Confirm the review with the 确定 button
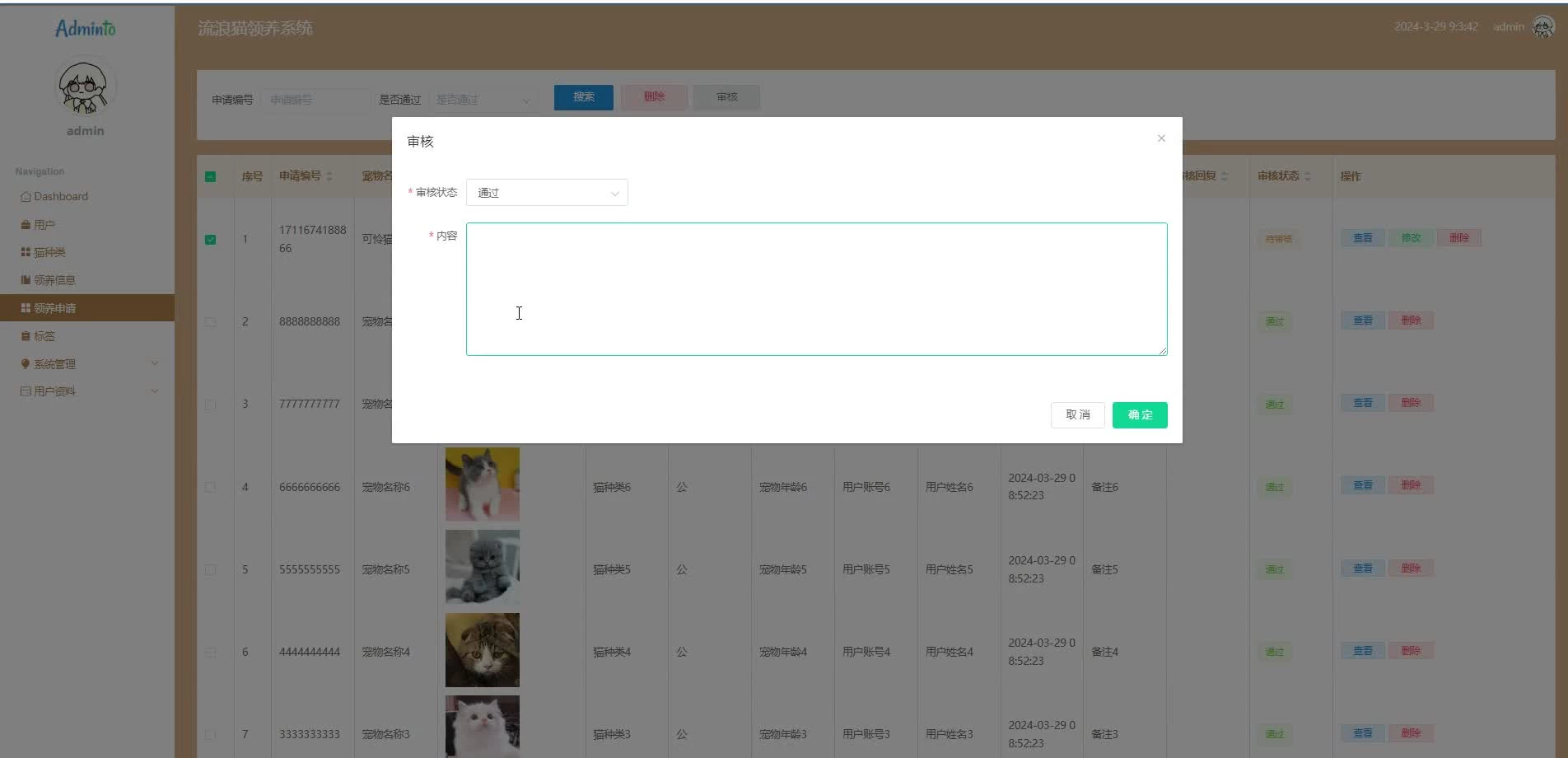The width and height of the screenshot is (1568, 758). 1140,415
